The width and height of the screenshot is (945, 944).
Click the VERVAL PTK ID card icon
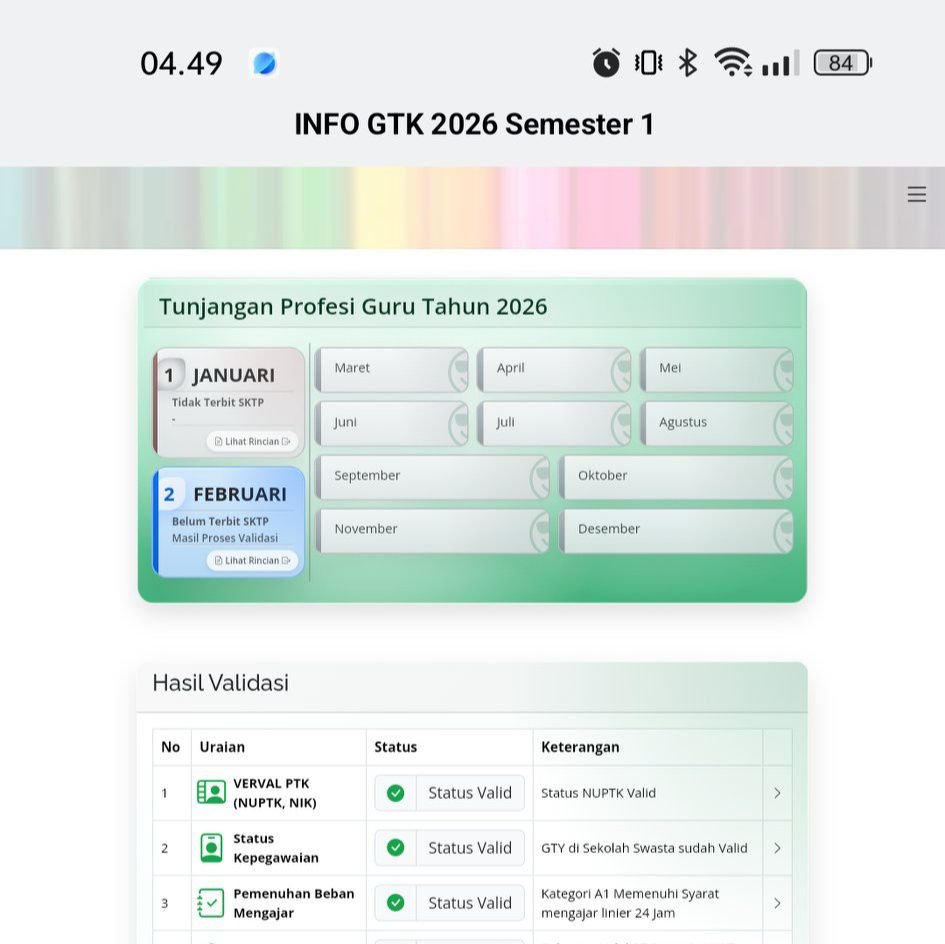click(212, 792)
